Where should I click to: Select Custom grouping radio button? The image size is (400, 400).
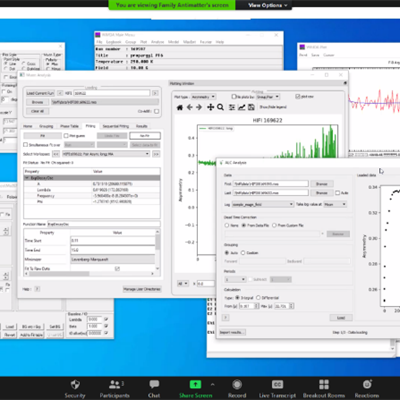[x=243, y=253]
